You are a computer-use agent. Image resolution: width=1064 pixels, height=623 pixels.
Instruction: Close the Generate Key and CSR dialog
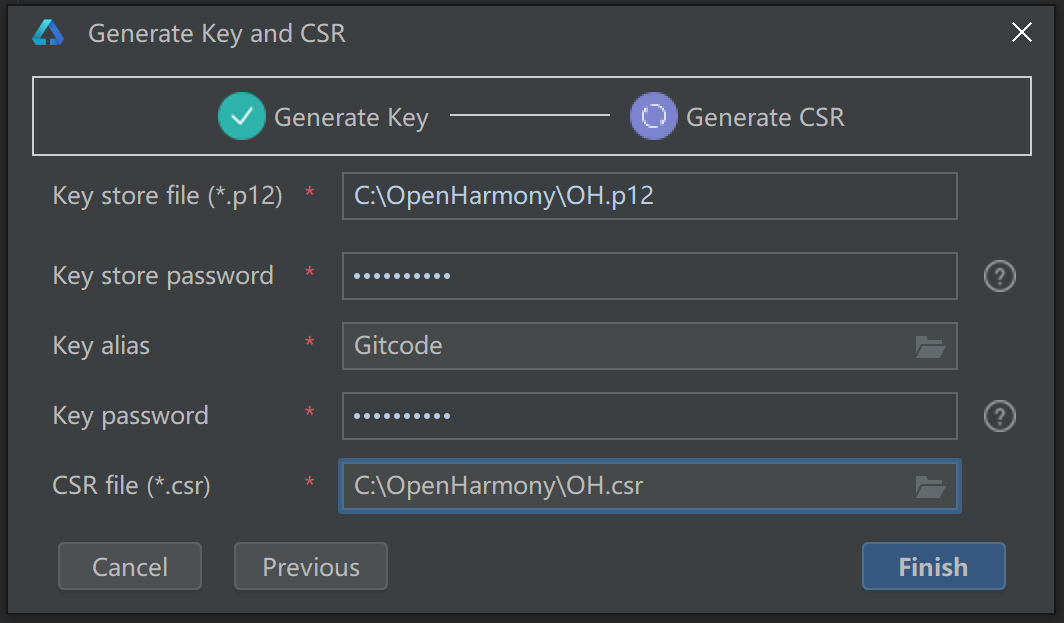tap(1021, 33)
